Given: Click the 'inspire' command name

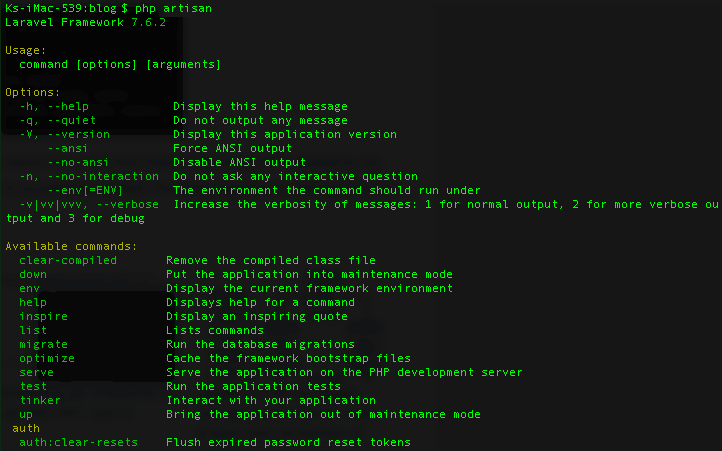Looking at the screenshot, I should pyautogui.click(x=44, y=316).
